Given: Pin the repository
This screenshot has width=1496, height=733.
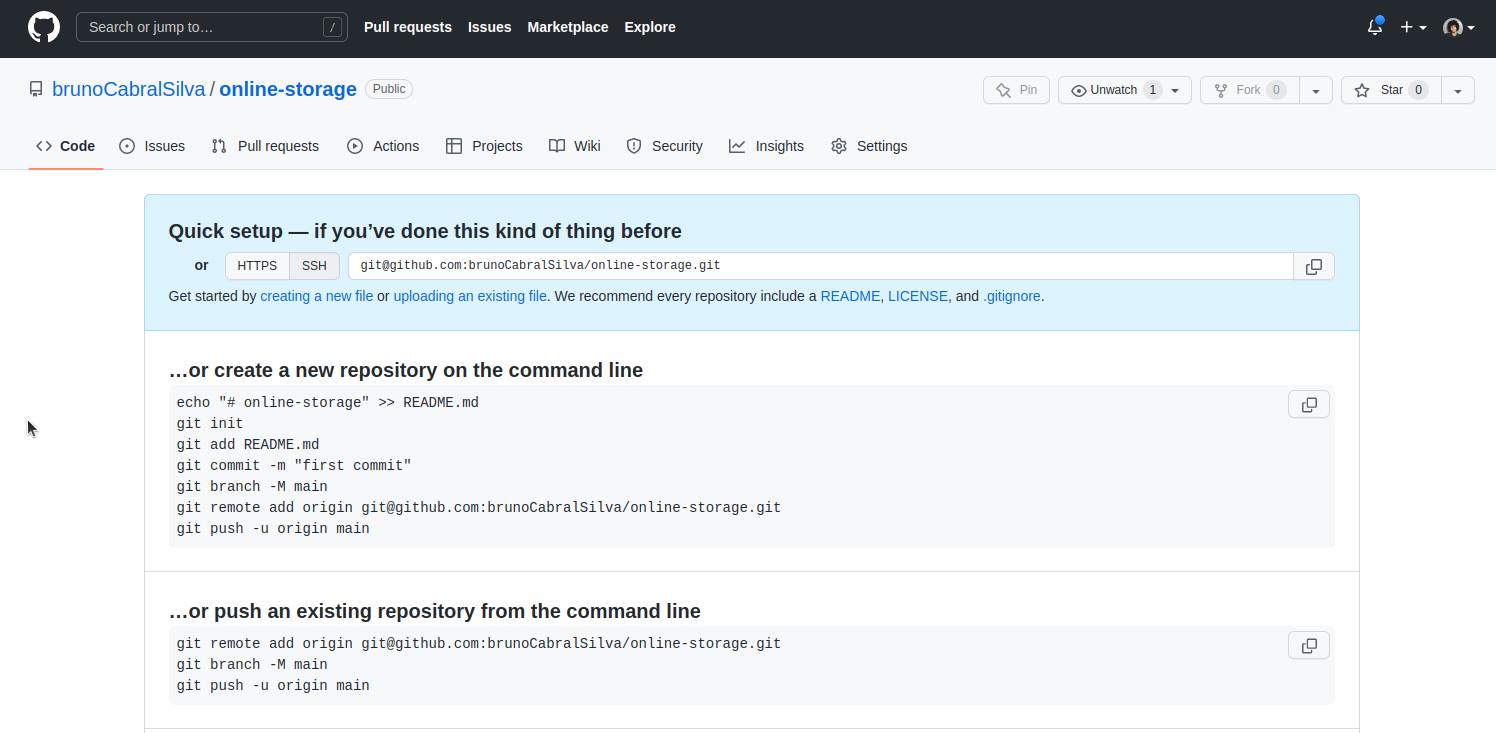Looking at the screenshot, I should pyautogui.click(x=1016, y=90).
